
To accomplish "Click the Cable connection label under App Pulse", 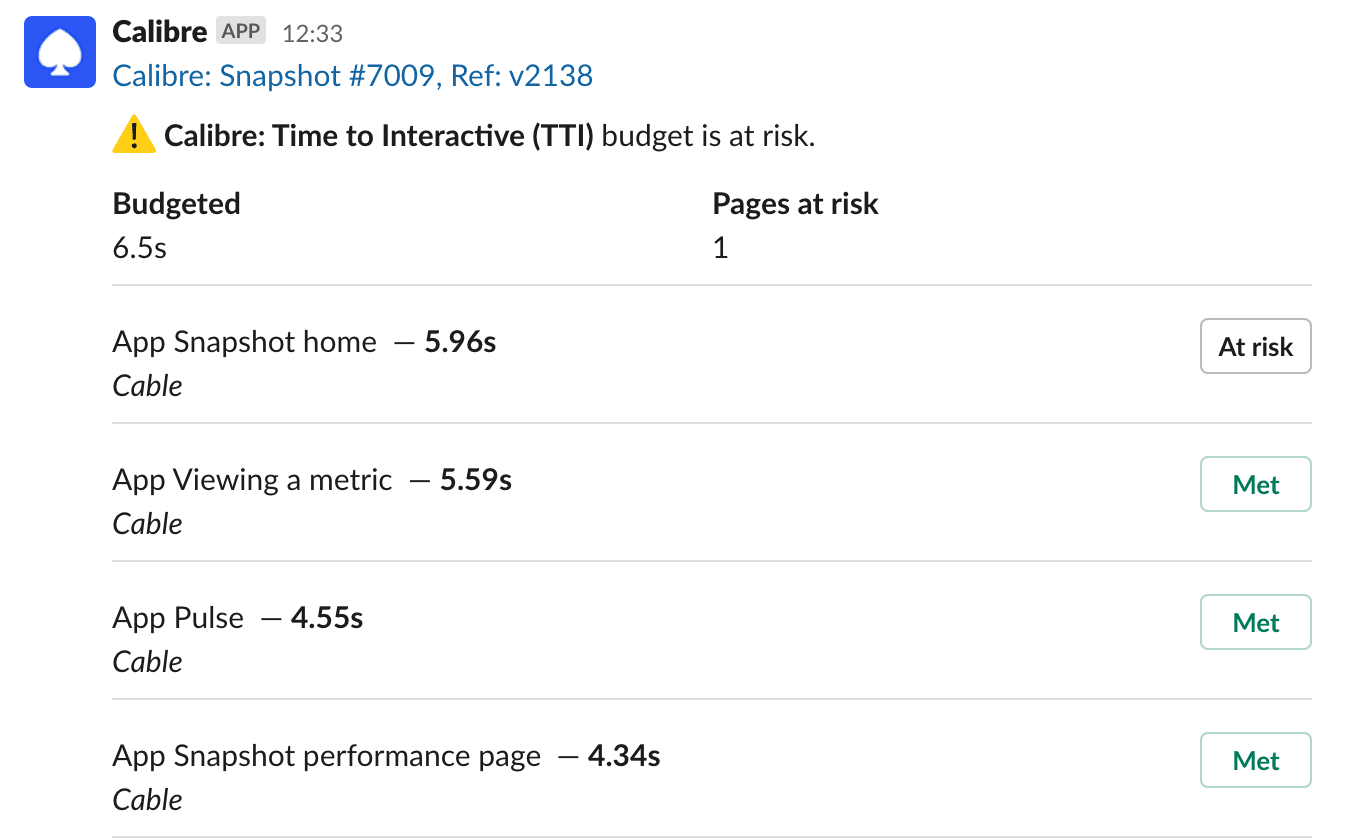I will [x=147, y=661].
